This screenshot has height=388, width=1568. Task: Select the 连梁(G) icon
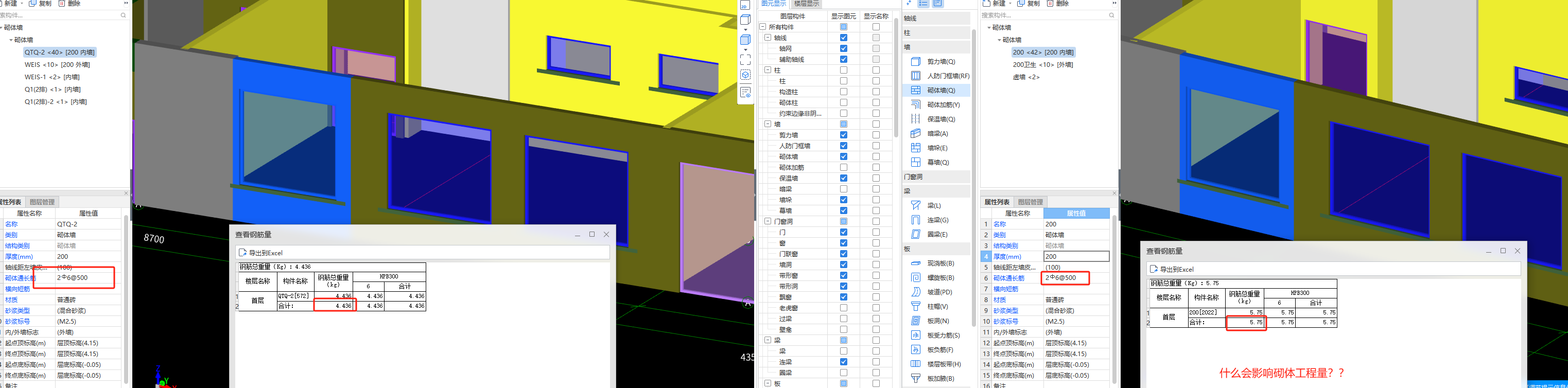click(915, 220)
